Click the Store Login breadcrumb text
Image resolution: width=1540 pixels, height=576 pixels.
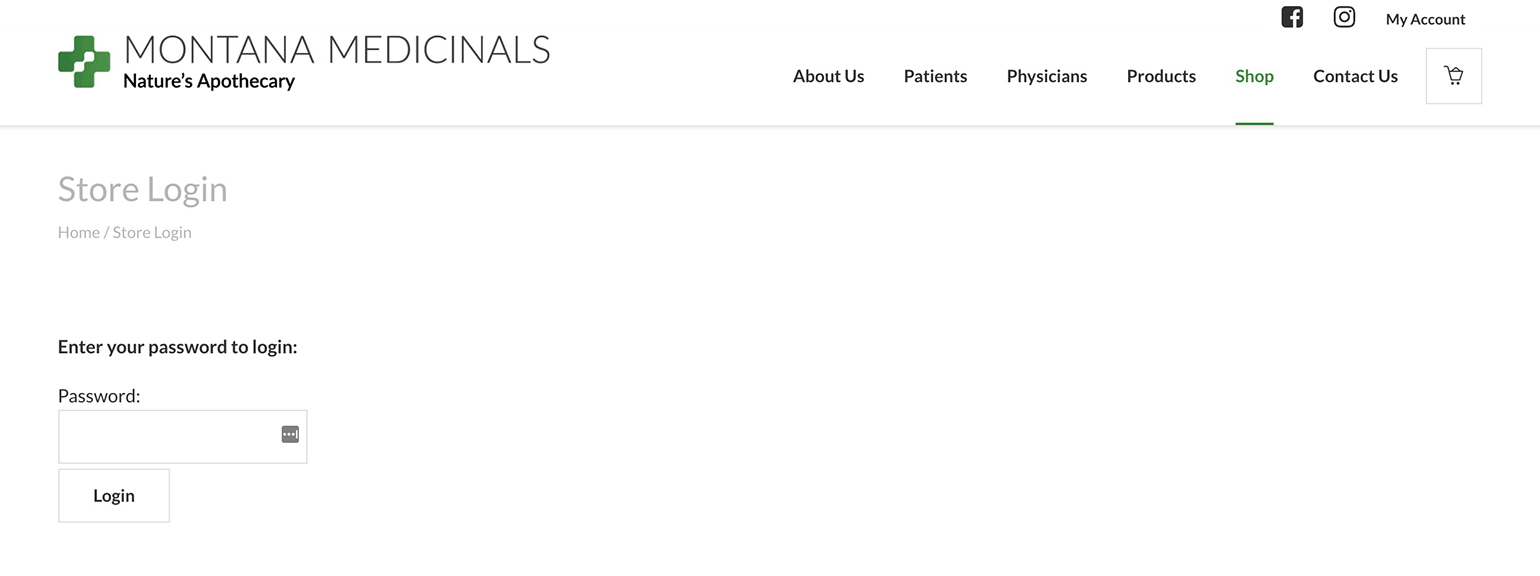[152, 232]
